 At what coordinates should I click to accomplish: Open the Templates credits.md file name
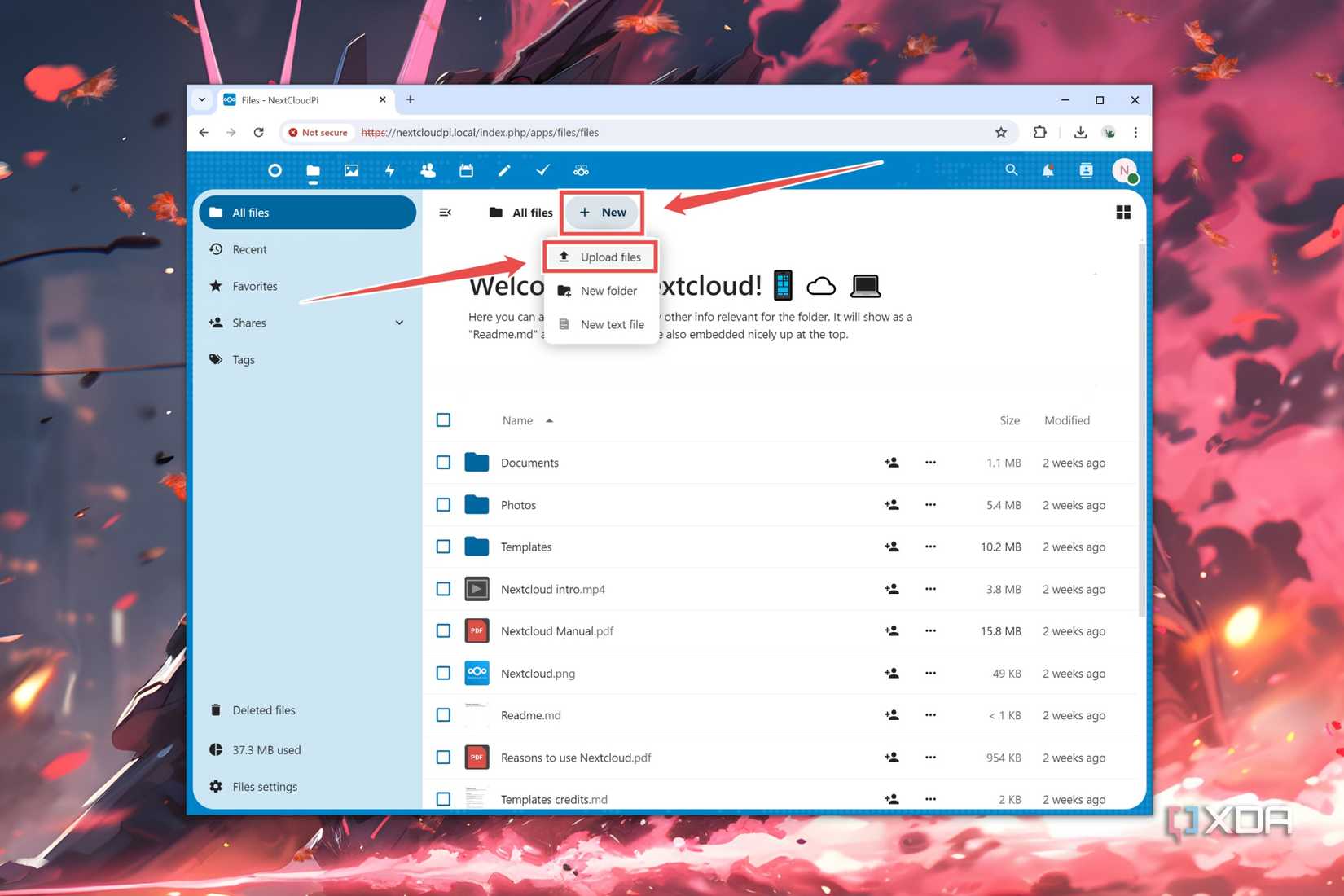[554, 800]
